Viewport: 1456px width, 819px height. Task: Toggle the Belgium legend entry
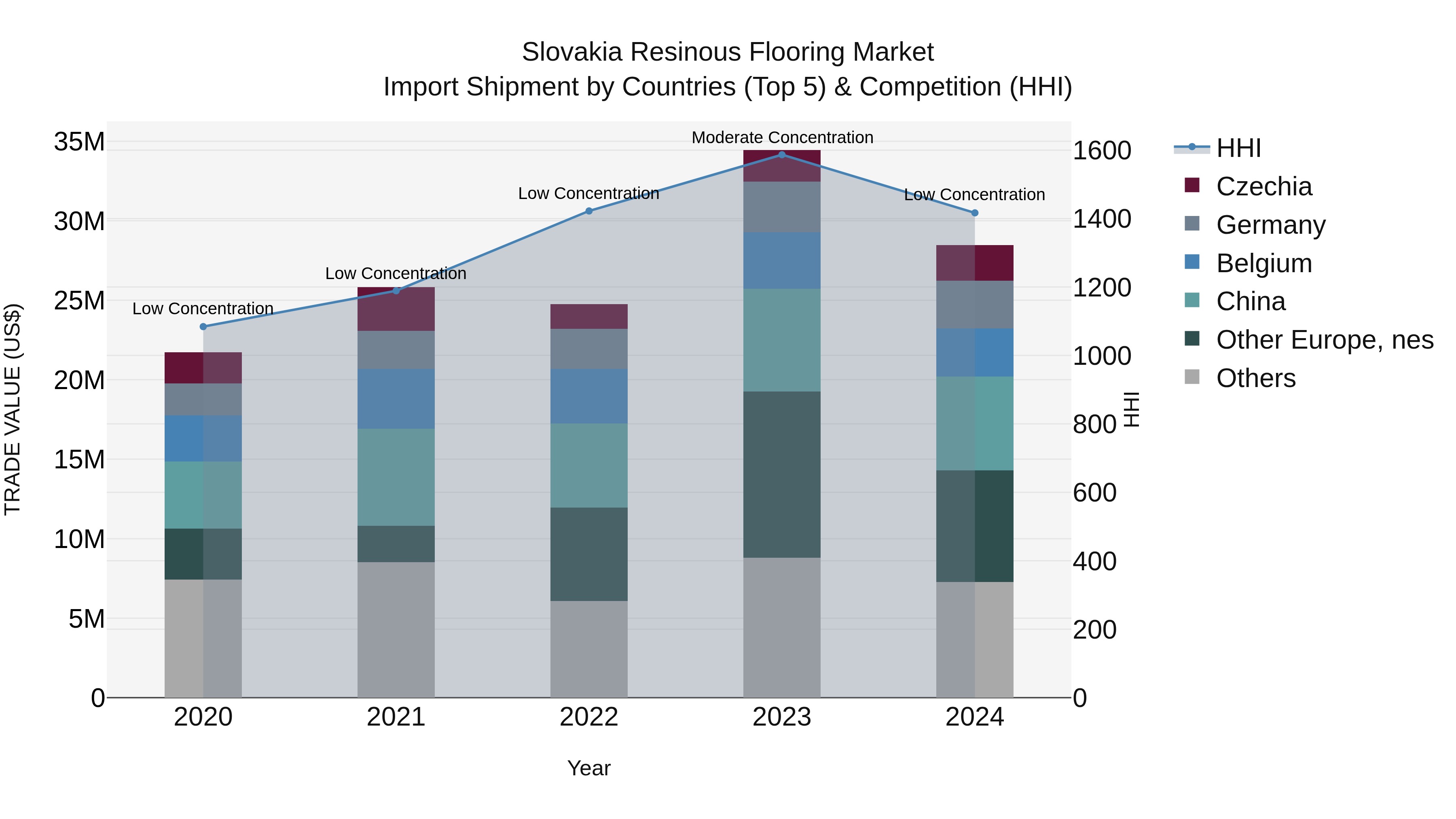point(1248,263)
